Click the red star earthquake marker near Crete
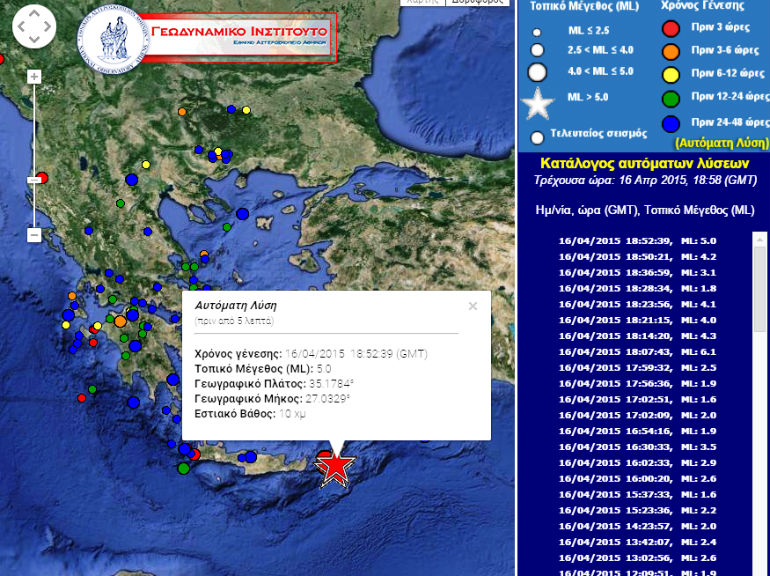Viewport: 770px width, 576px height. click(x=336, y=465)
